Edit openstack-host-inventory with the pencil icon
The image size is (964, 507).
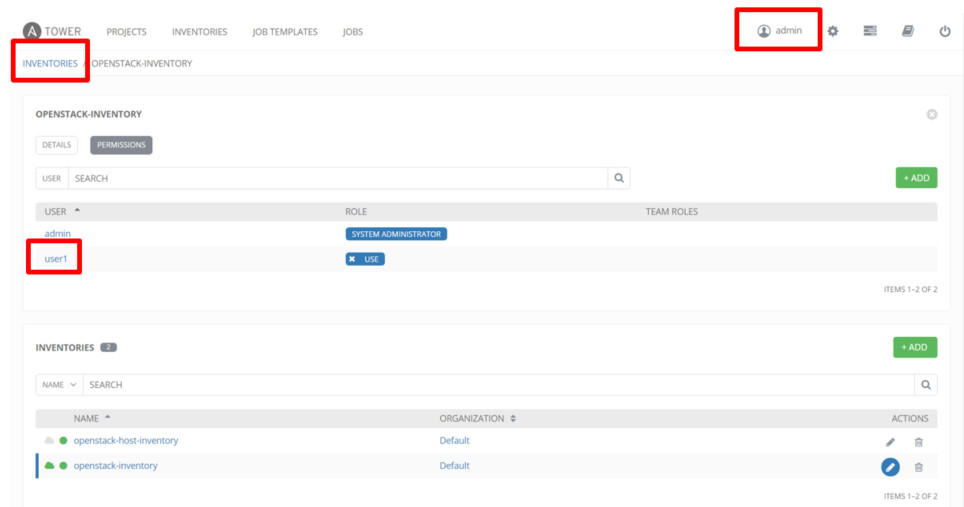[890, 442]
